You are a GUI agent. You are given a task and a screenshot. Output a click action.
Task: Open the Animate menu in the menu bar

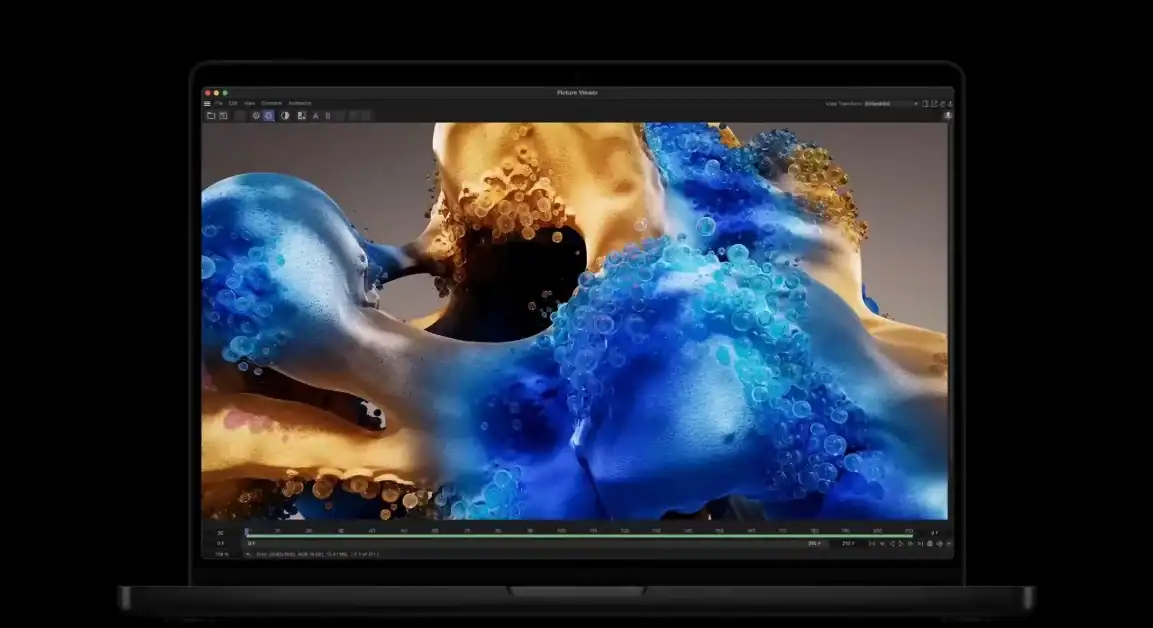[301, 103]
